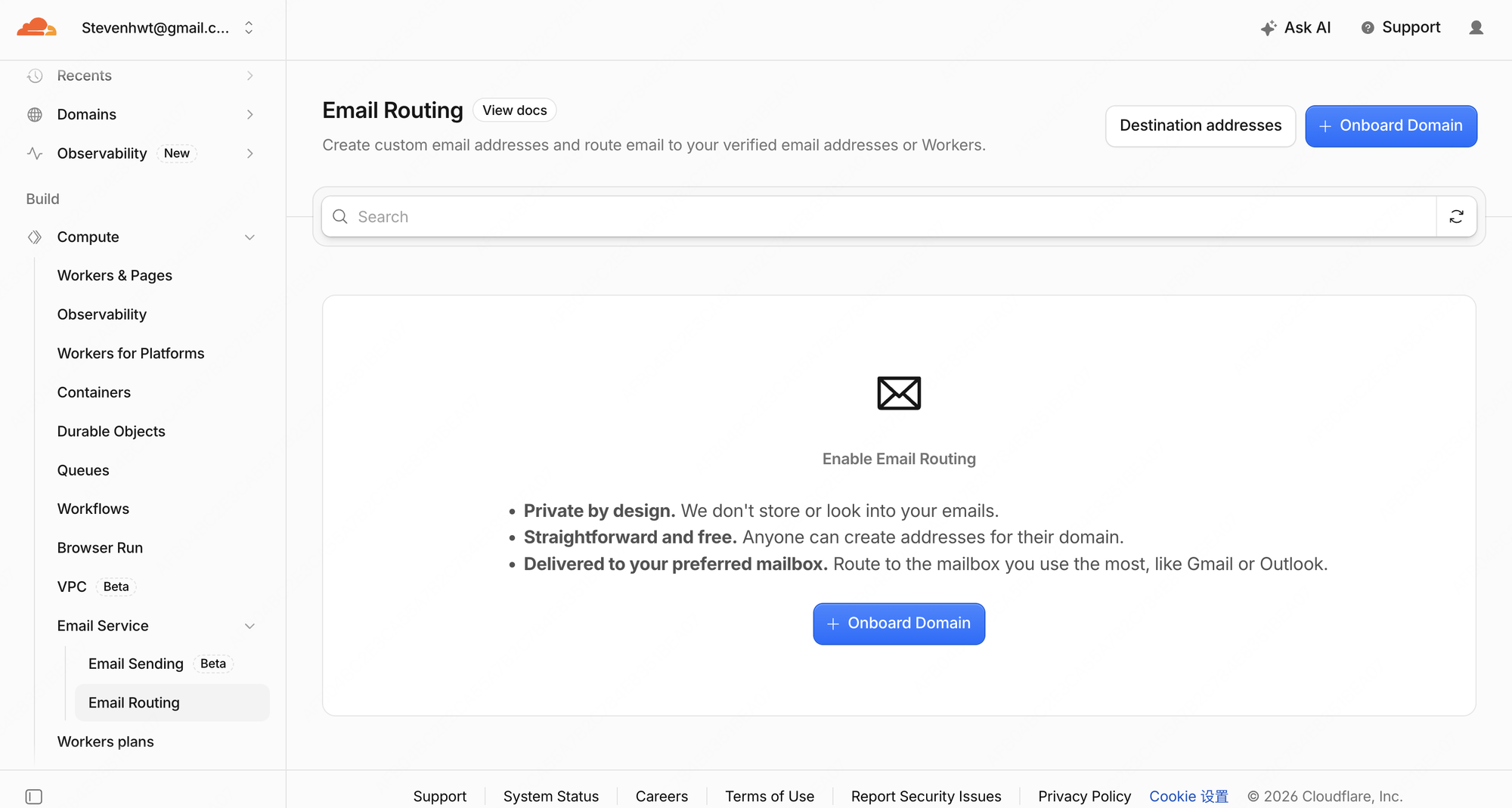
Task: Go to Containers
Action: (x=94, y=392)
